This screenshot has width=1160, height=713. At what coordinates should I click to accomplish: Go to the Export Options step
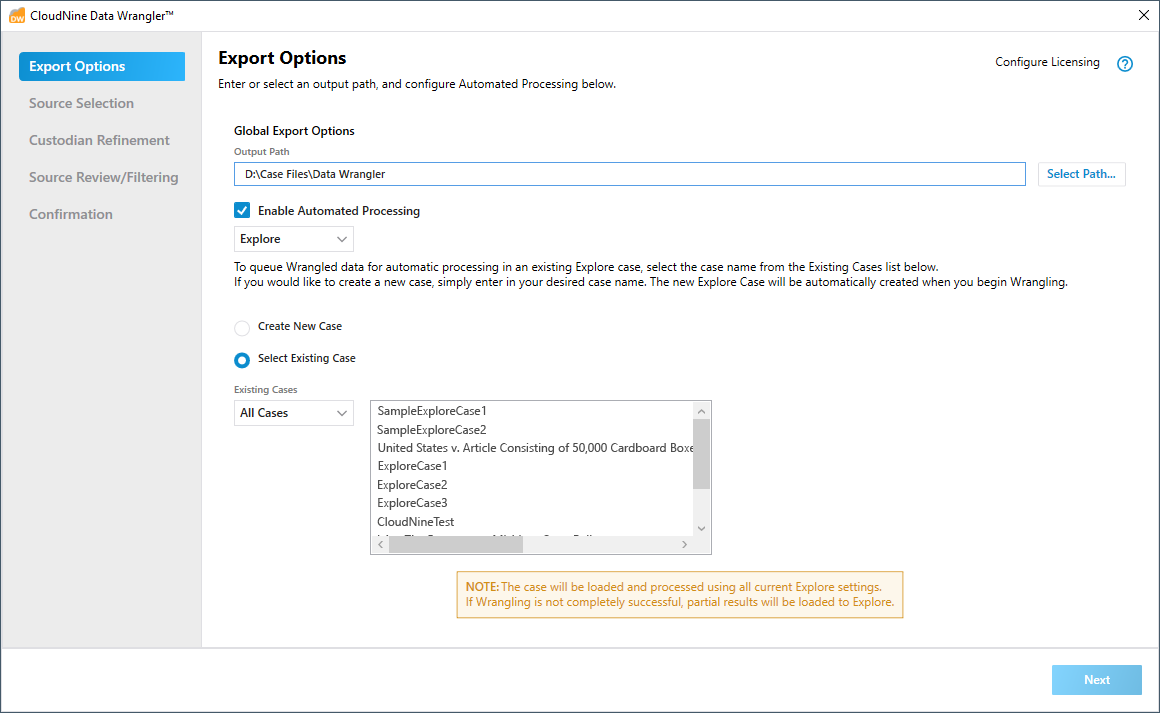[x=102, y=67]
